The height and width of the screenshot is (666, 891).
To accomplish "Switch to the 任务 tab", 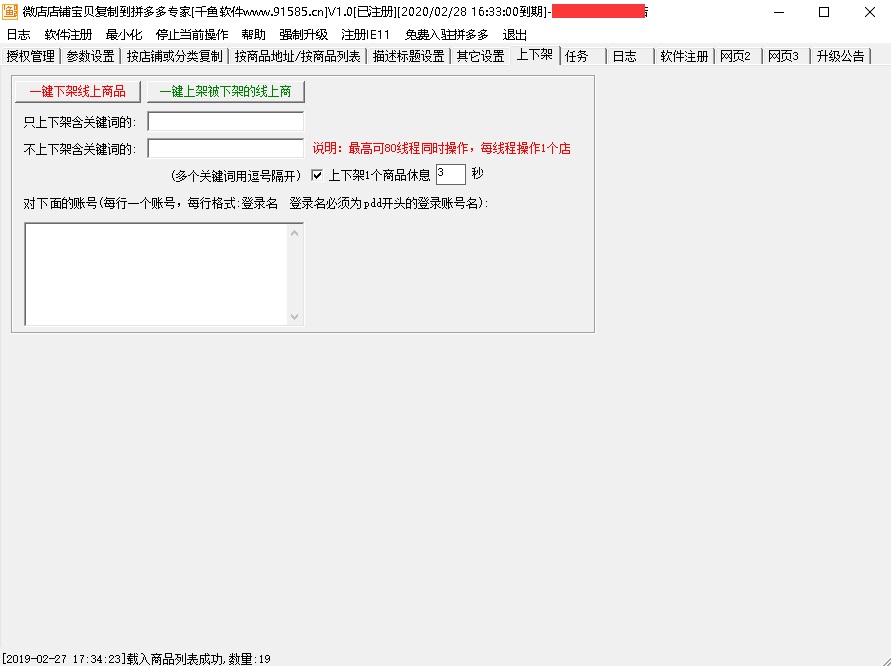I will [x=582, y=56].
